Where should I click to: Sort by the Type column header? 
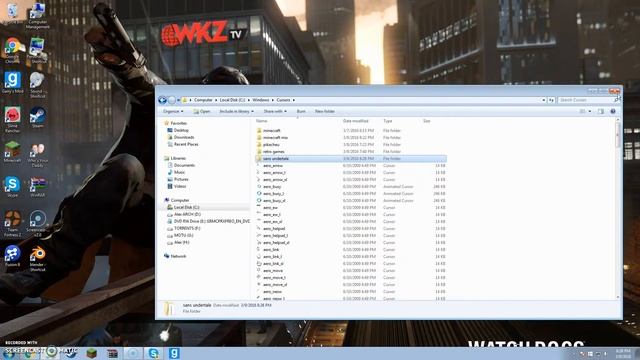(387, 121)
